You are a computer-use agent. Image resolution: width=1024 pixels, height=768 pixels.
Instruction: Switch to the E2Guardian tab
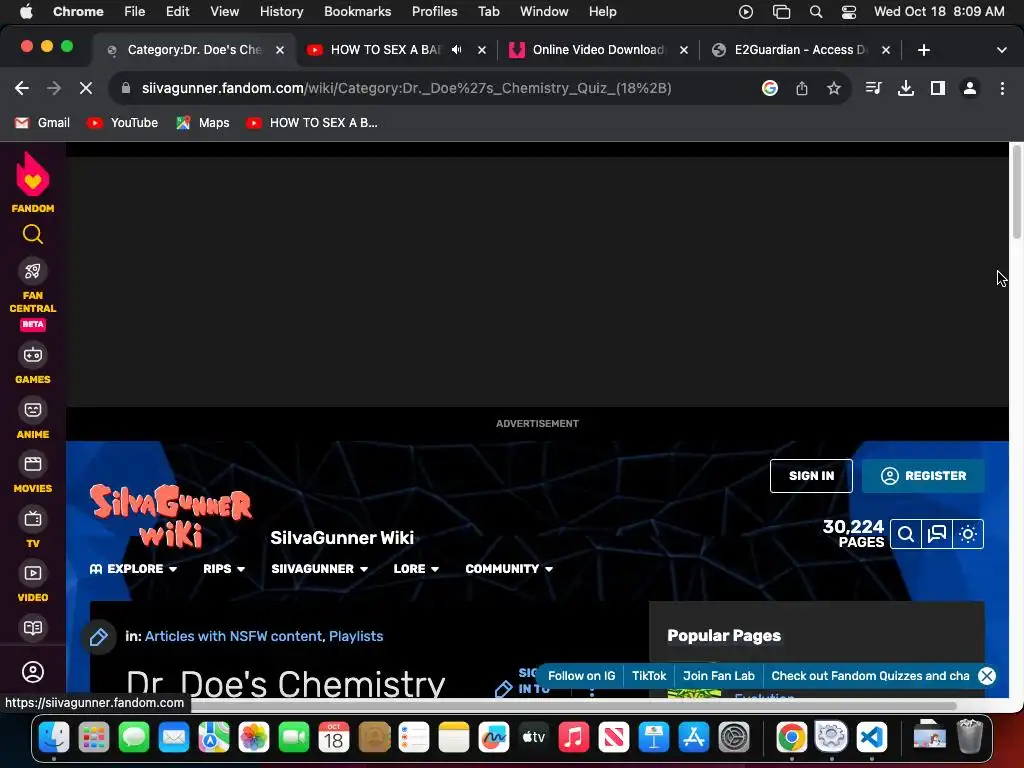point(799,50)
